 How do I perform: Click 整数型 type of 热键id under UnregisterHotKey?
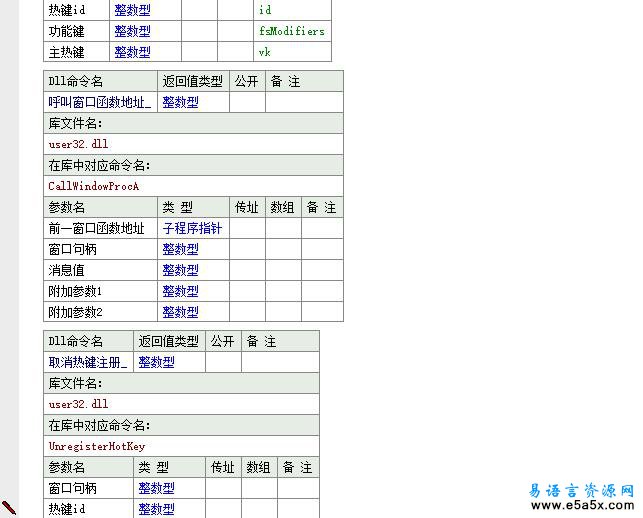point(156,509)
